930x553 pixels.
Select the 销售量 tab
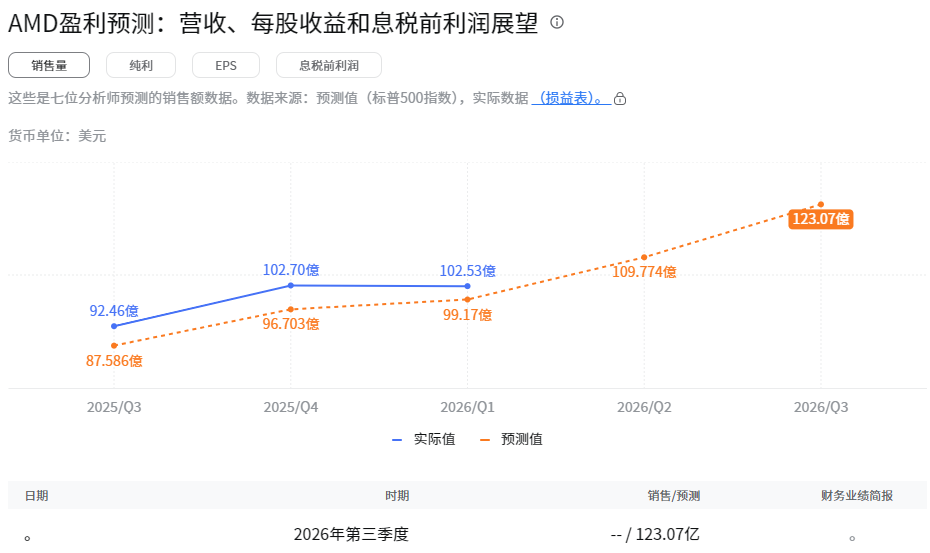coord(49,65)
